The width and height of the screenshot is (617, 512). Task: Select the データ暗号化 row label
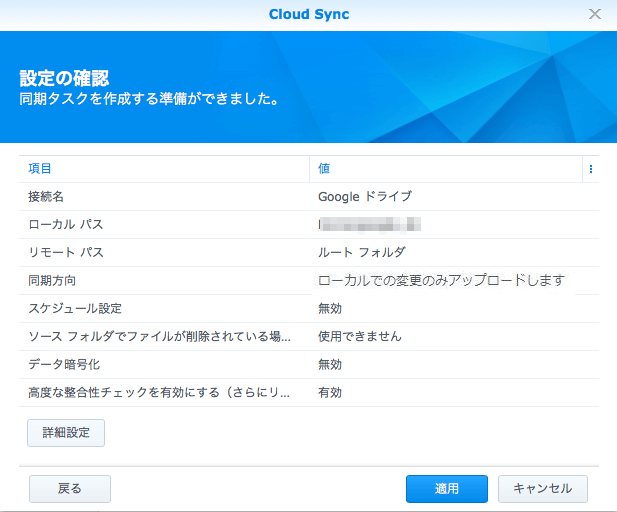click(64, 364)
